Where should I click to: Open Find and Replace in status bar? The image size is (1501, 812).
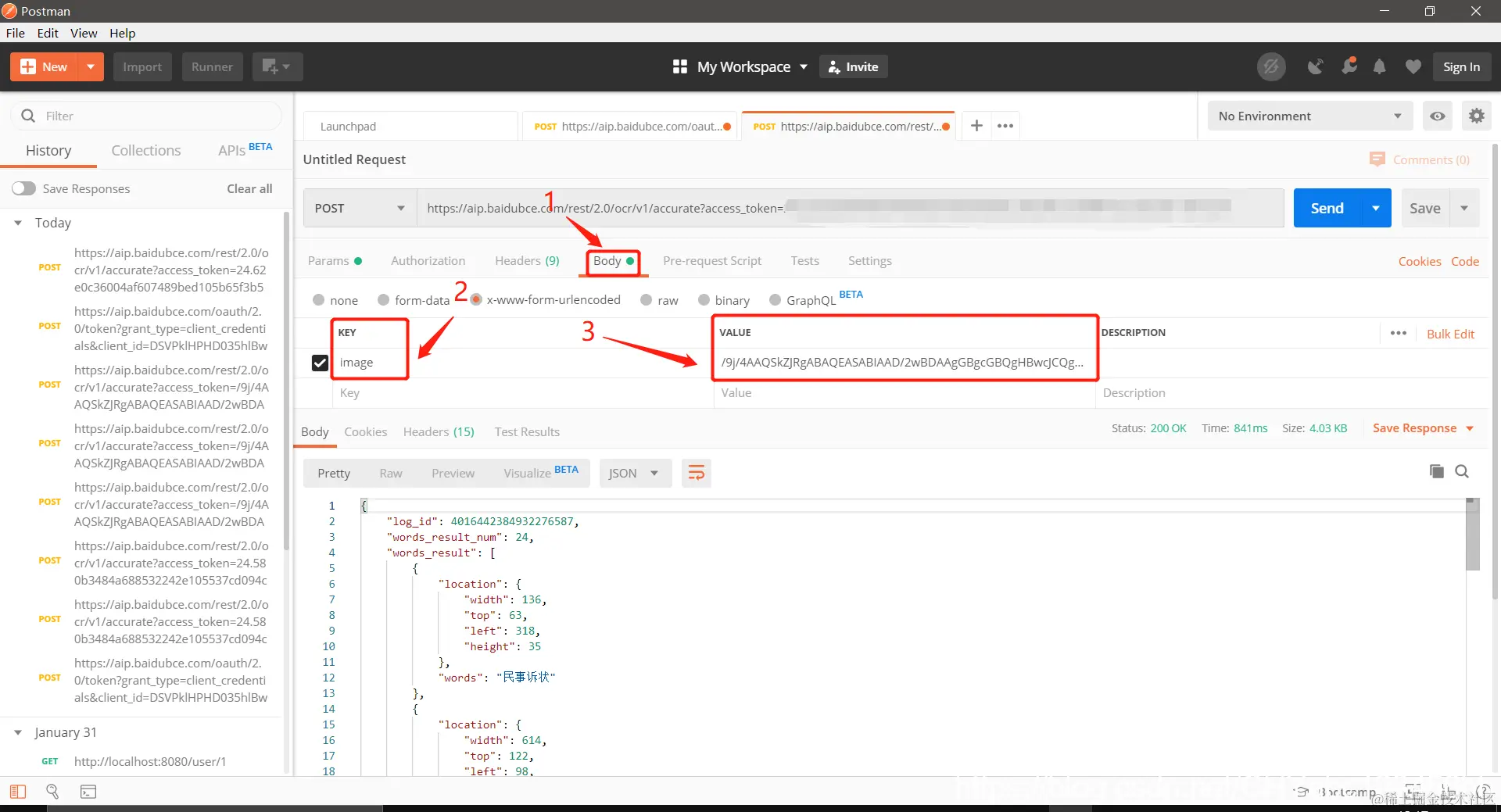[x=52, y=792]
